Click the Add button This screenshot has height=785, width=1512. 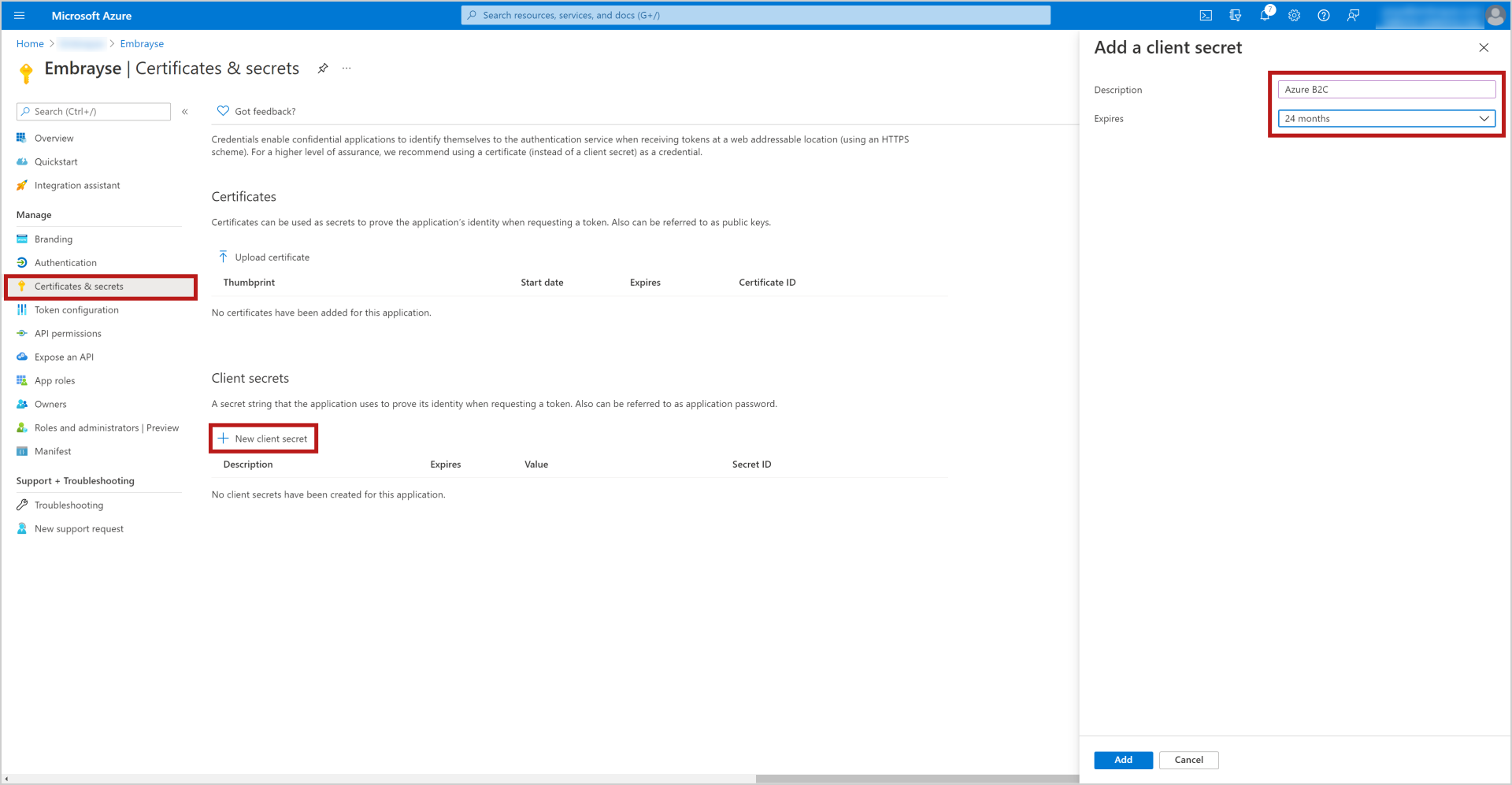point(1123,760)
